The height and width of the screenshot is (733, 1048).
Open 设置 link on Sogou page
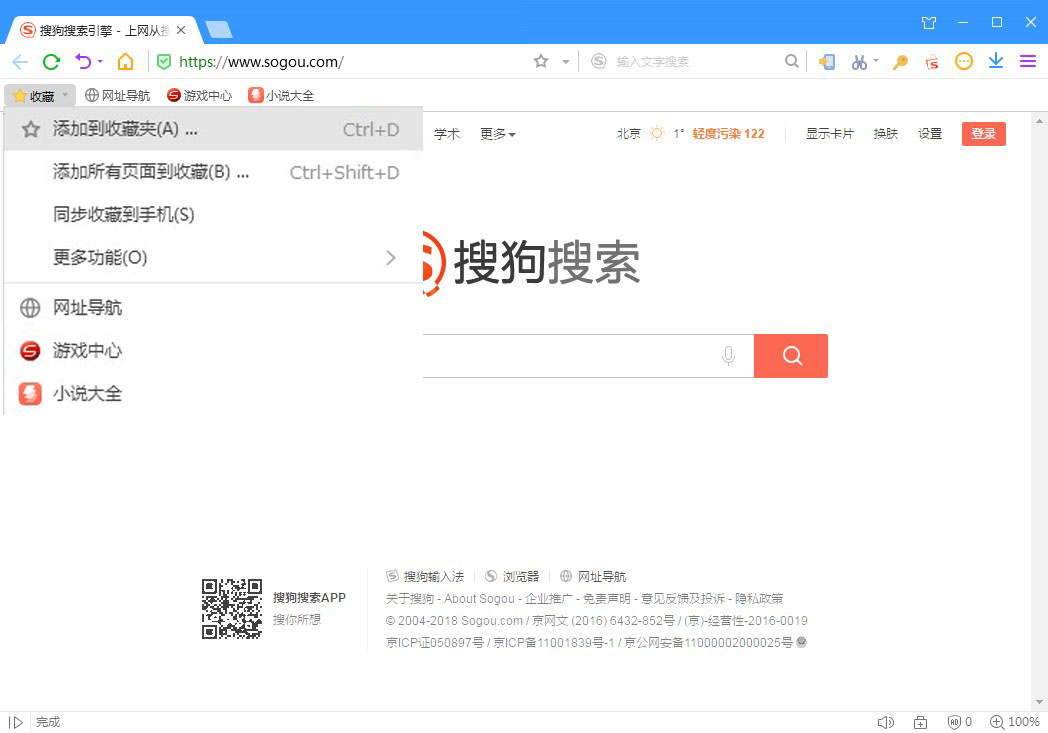tap(930, 134)
